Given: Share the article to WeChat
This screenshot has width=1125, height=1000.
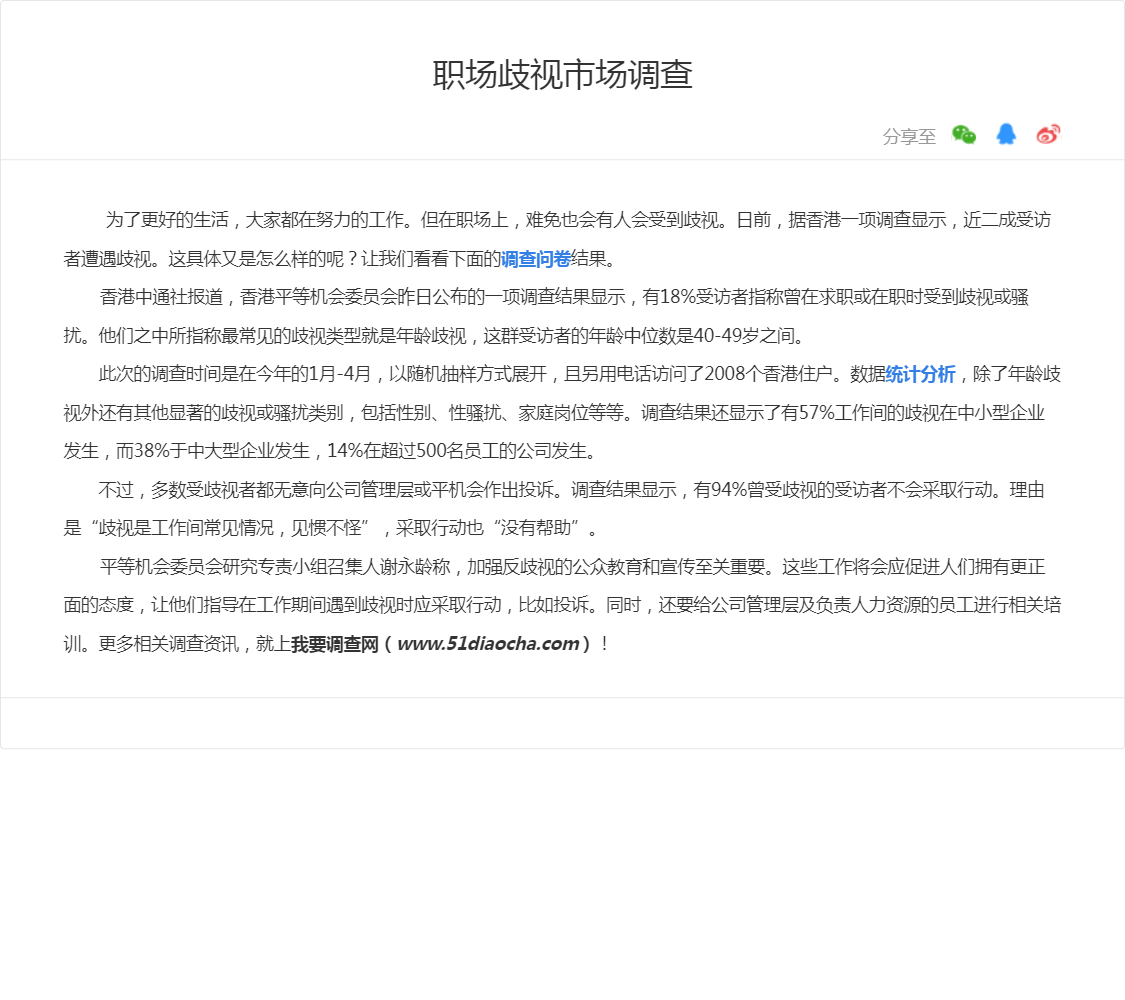Looking at the screenshot, I should [964, 134].
